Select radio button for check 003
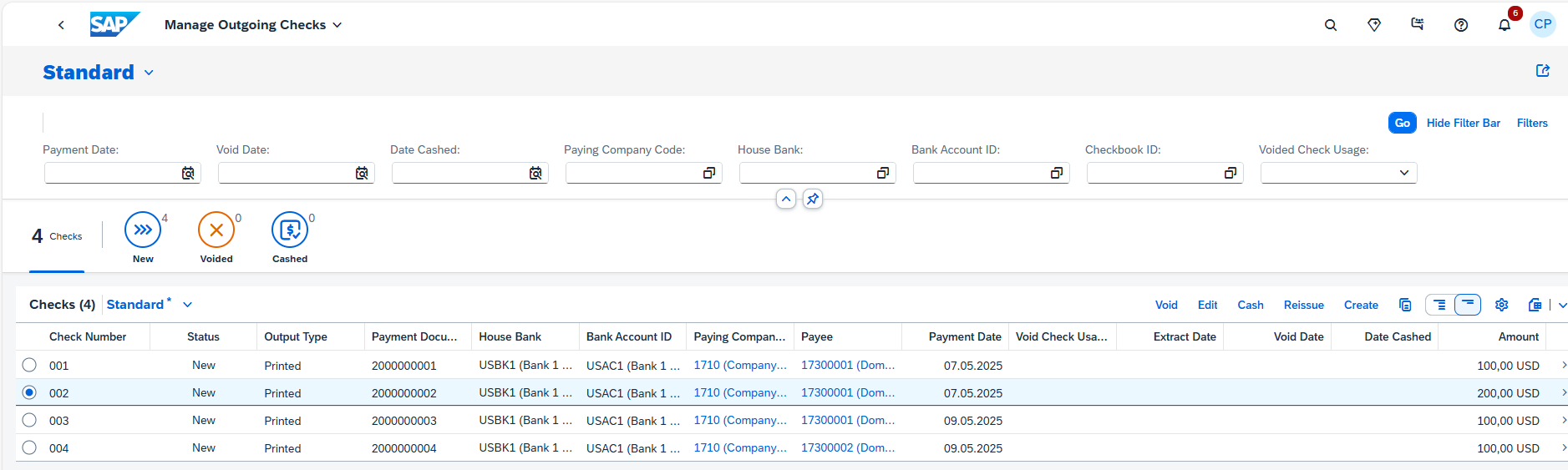Image resolution: width=1568 pixels, height=470 pixels. pyautogui.click(x=29, y=420)
